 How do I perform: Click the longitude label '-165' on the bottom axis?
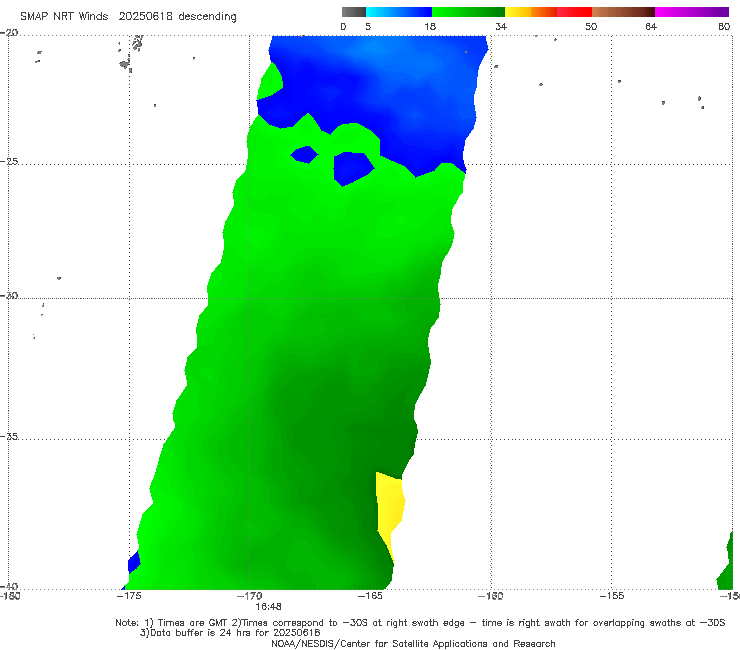370,596
